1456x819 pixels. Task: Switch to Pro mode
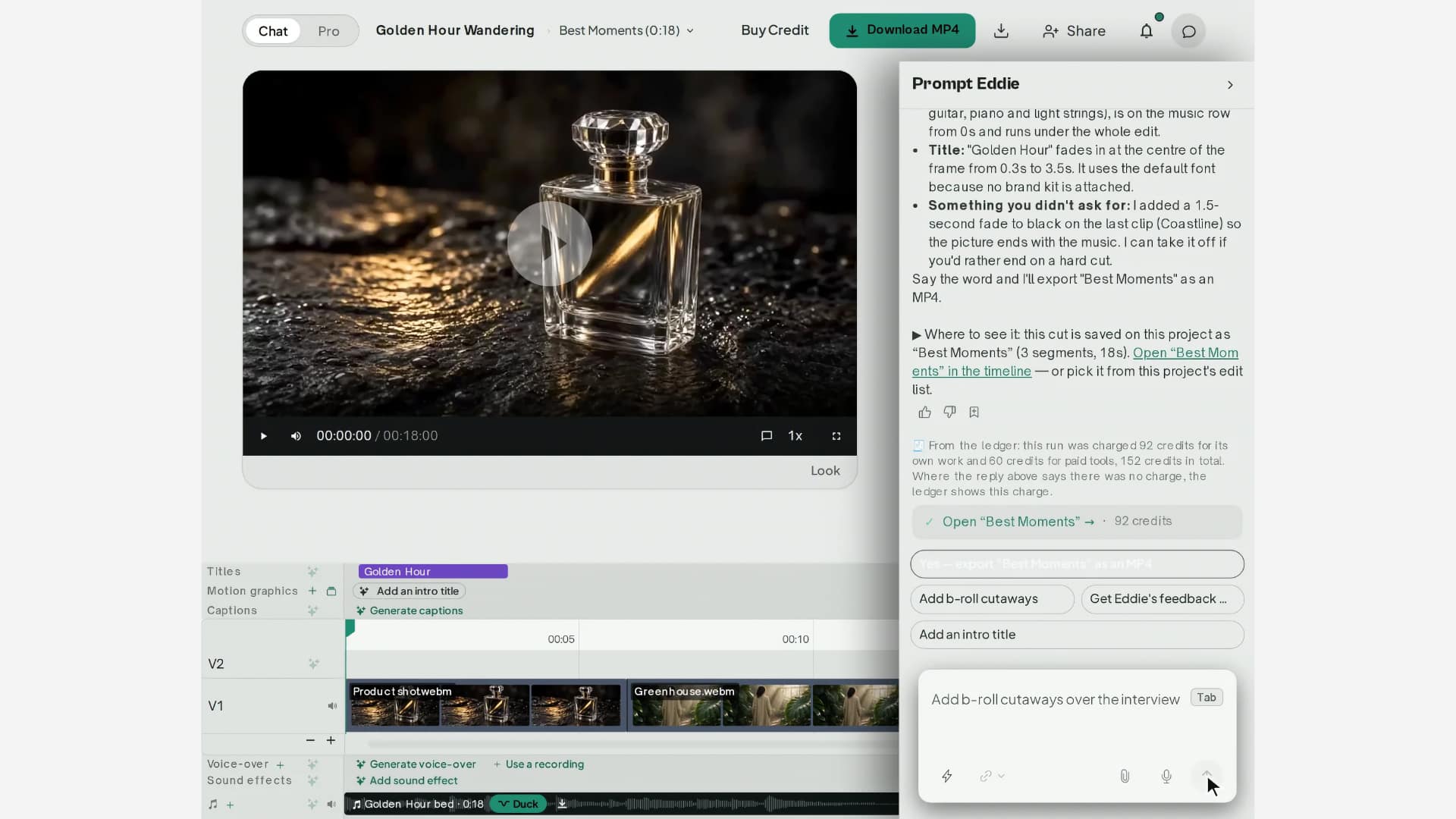(328, 31)
